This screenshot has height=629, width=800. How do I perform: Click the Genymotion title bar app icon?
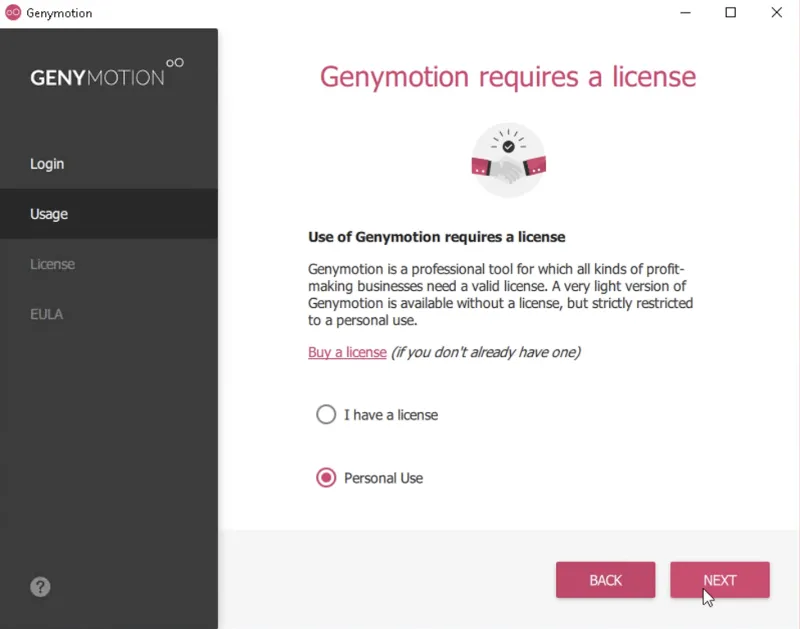pyautogui.click(x=13, y=13)
